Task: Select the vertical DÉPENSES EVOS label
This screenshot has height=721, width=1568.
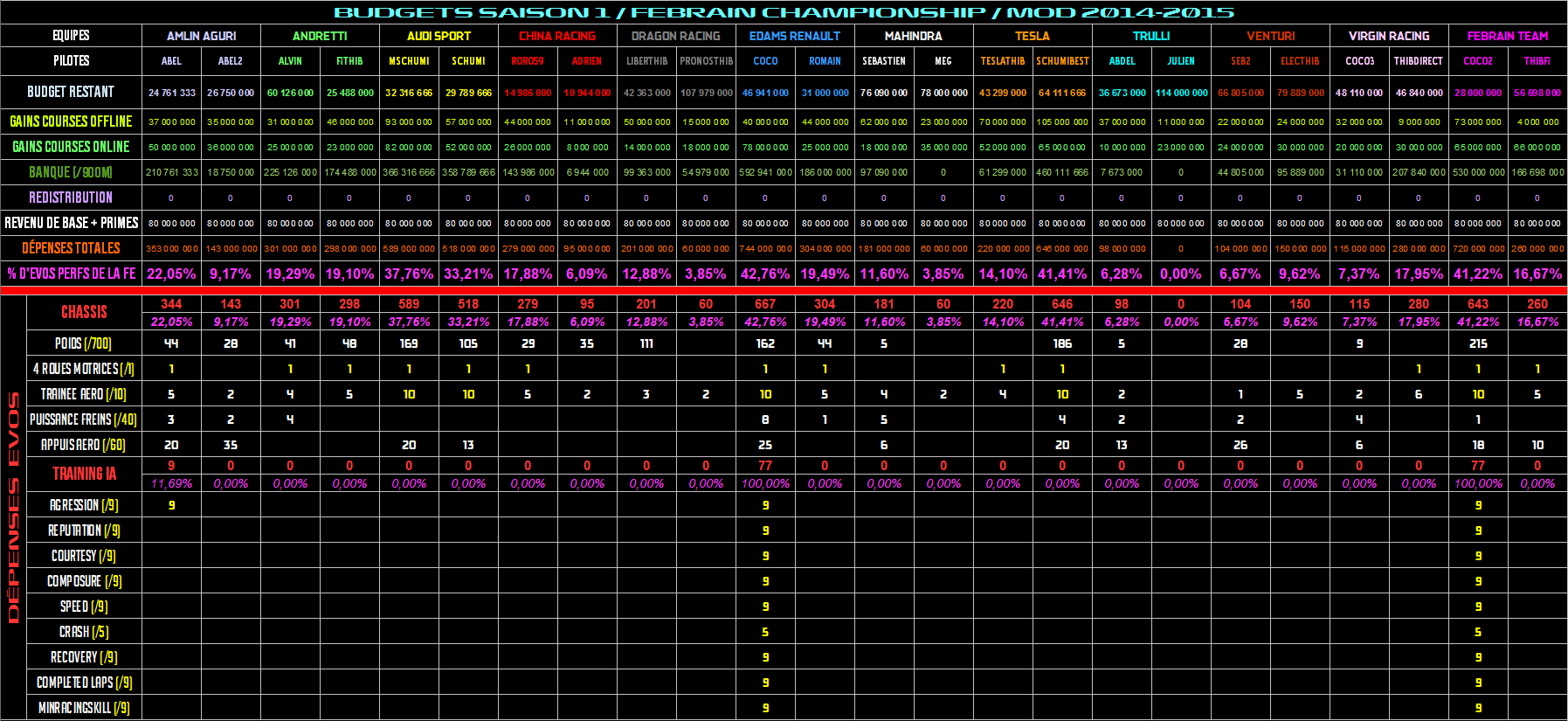Action: pyautogui.click(x=13, y=507)
